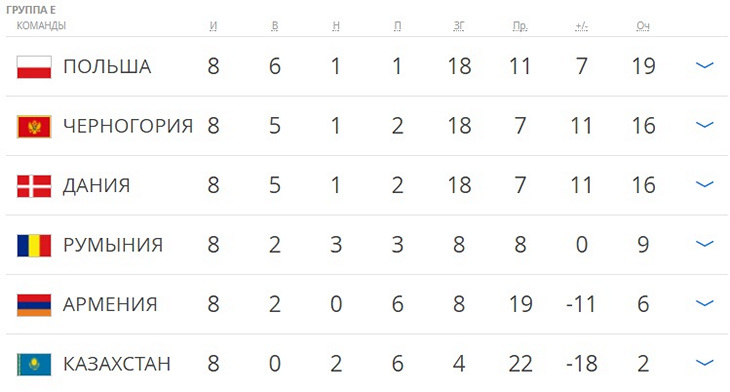Open the ЧЕРНОГОРИЯ team link

click(128, 126)
